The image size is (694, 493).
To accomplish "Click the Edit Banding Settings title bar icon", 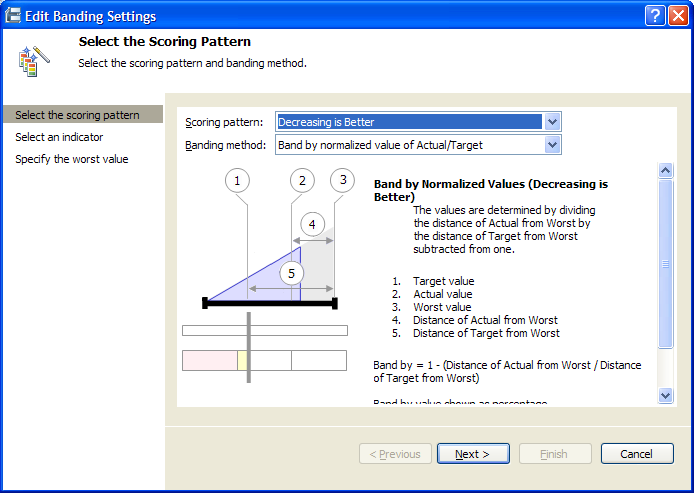I will (x=12, y=15).
